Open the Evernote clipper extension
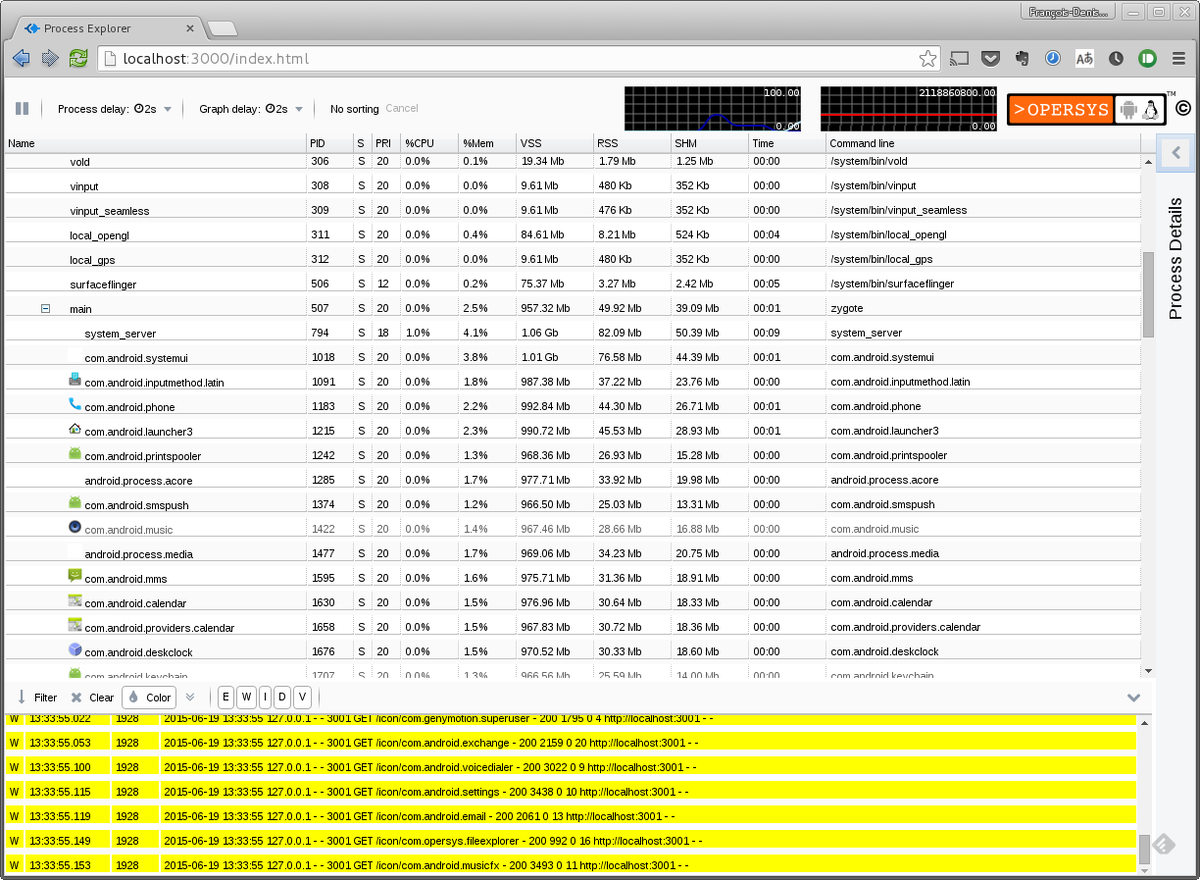The width and height of the screenshot is (1200, 880). [x=1021, y=59]
